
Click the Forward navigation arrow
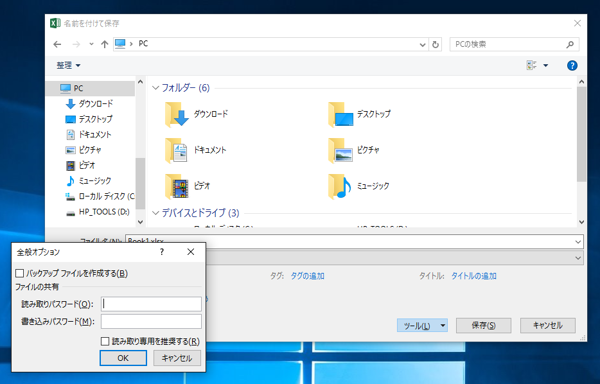coord(76,44)
